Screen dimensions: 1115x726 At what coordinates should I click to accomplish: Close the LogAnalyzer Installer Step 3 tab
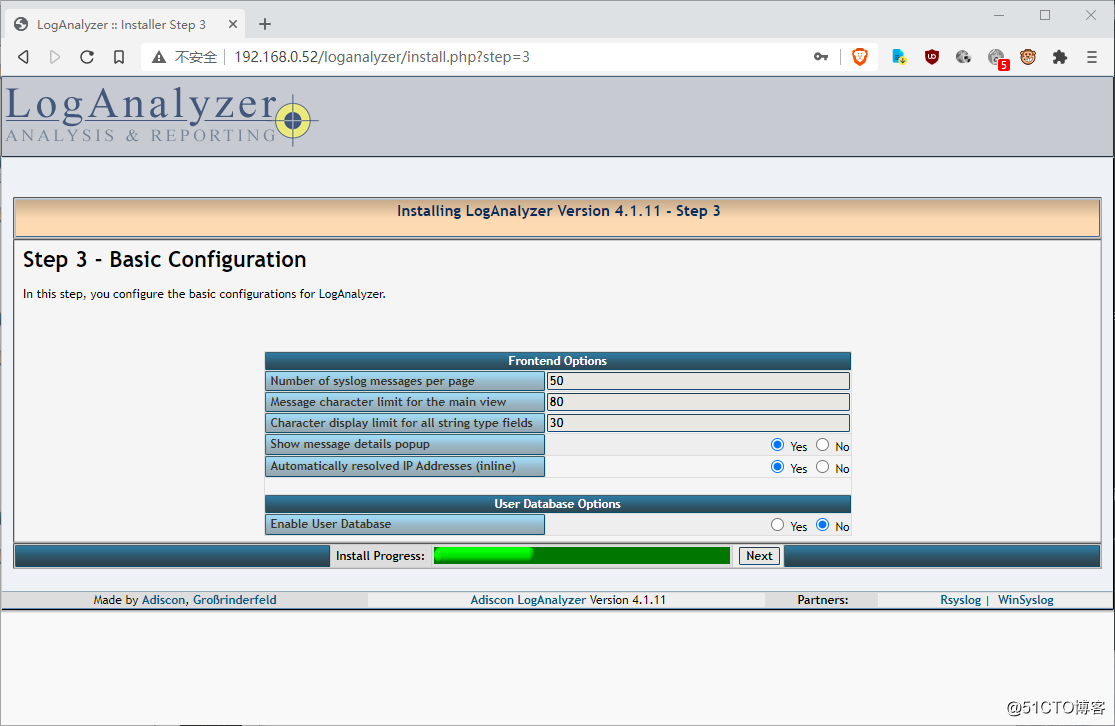233,24
